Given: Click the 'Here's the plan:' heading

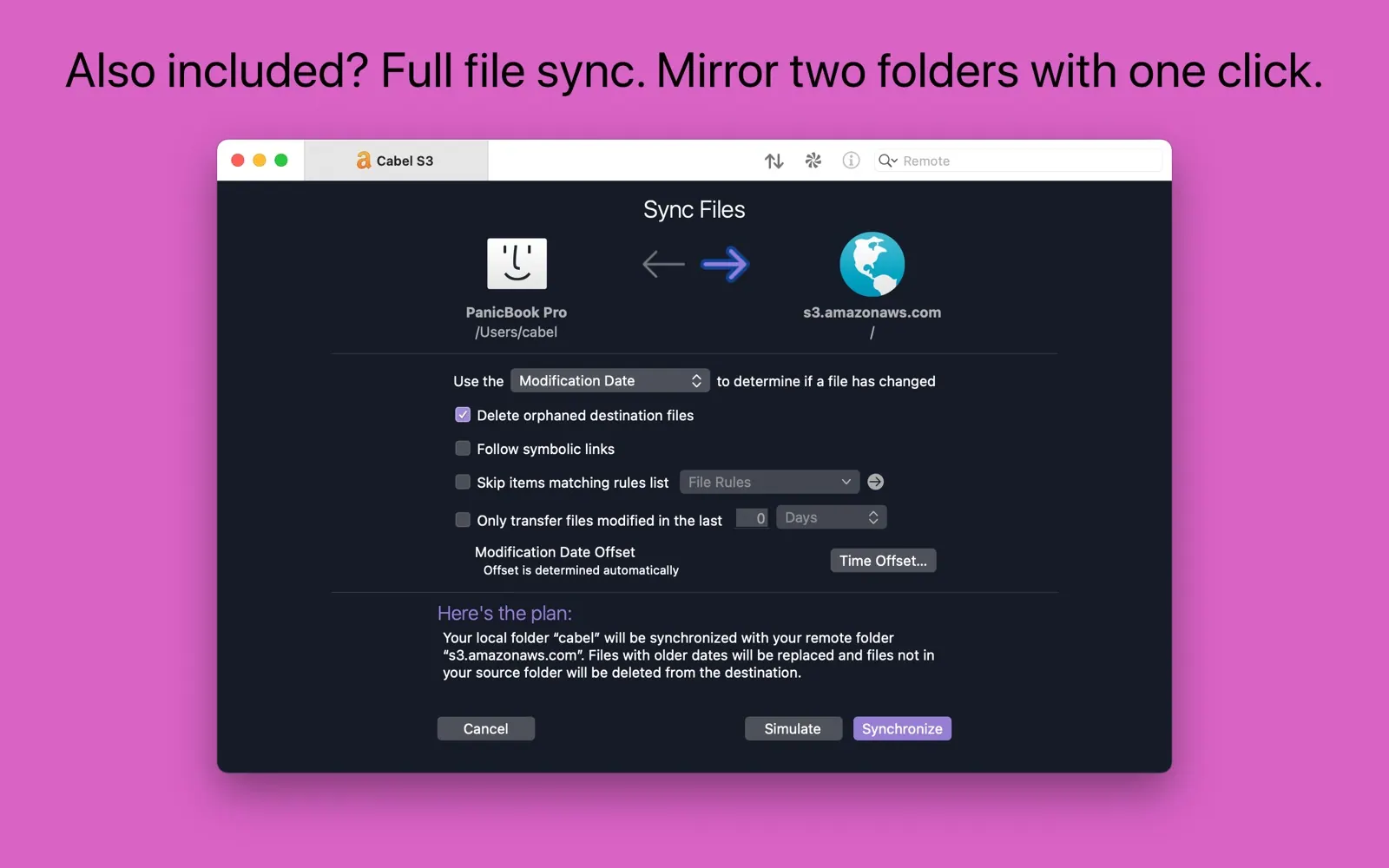Looking at the screenshot, I should tap(504, 613).
